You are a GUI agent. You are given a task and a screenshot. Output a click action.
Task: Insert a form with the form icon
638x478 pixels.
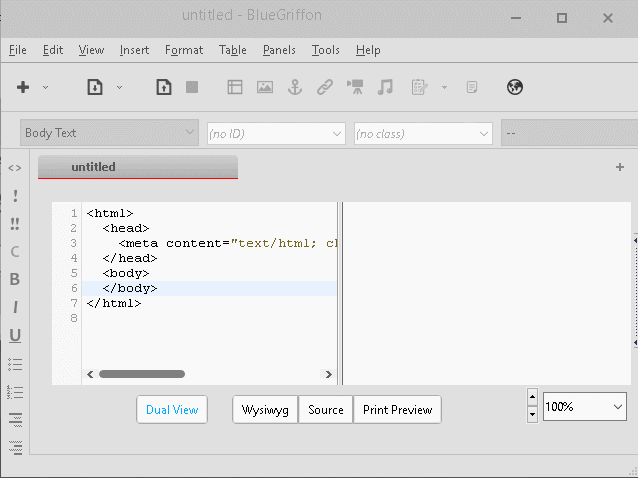(420, 87)
